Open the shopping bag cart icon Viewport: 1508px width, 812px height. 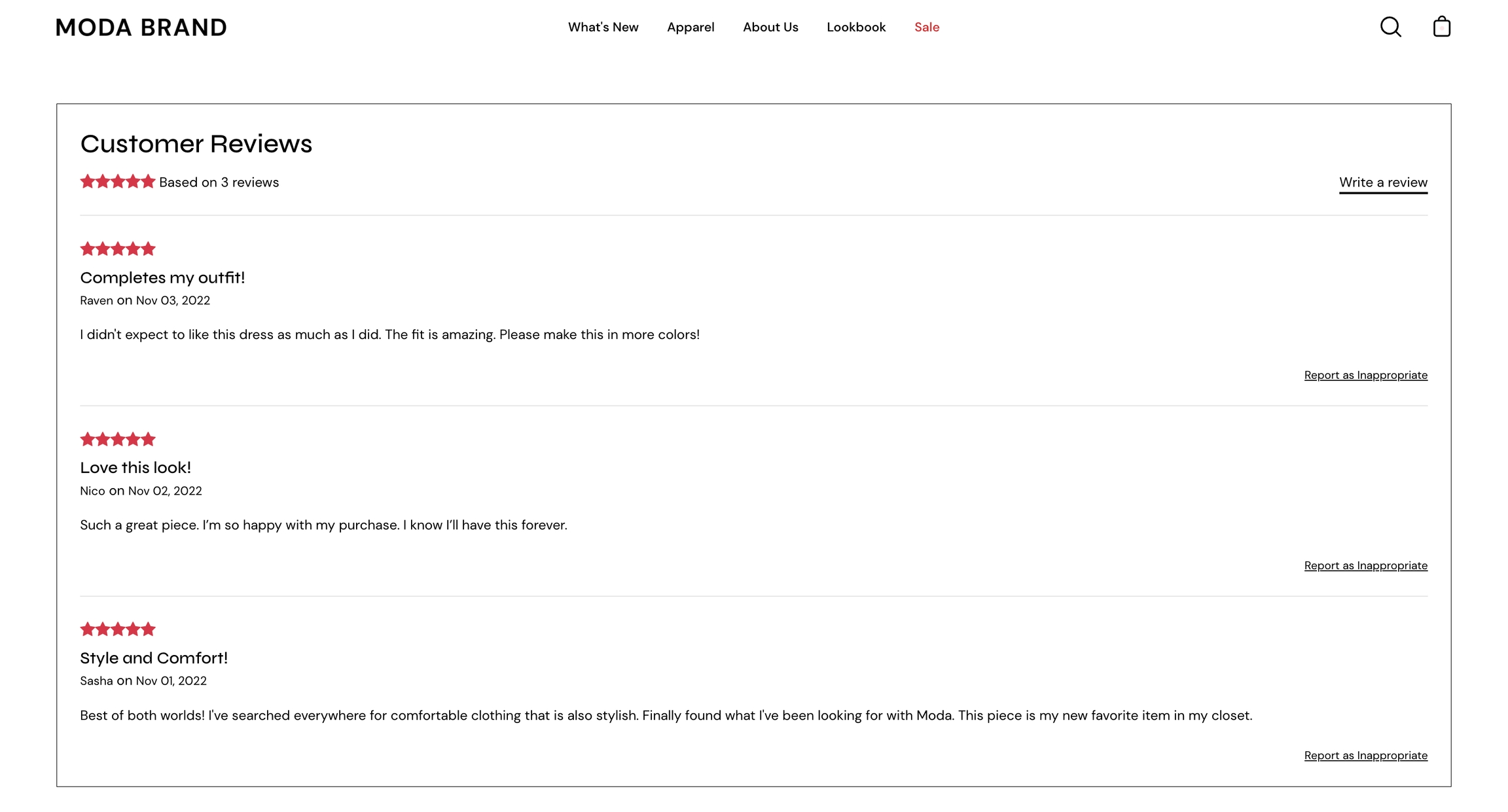(1441, 27)
